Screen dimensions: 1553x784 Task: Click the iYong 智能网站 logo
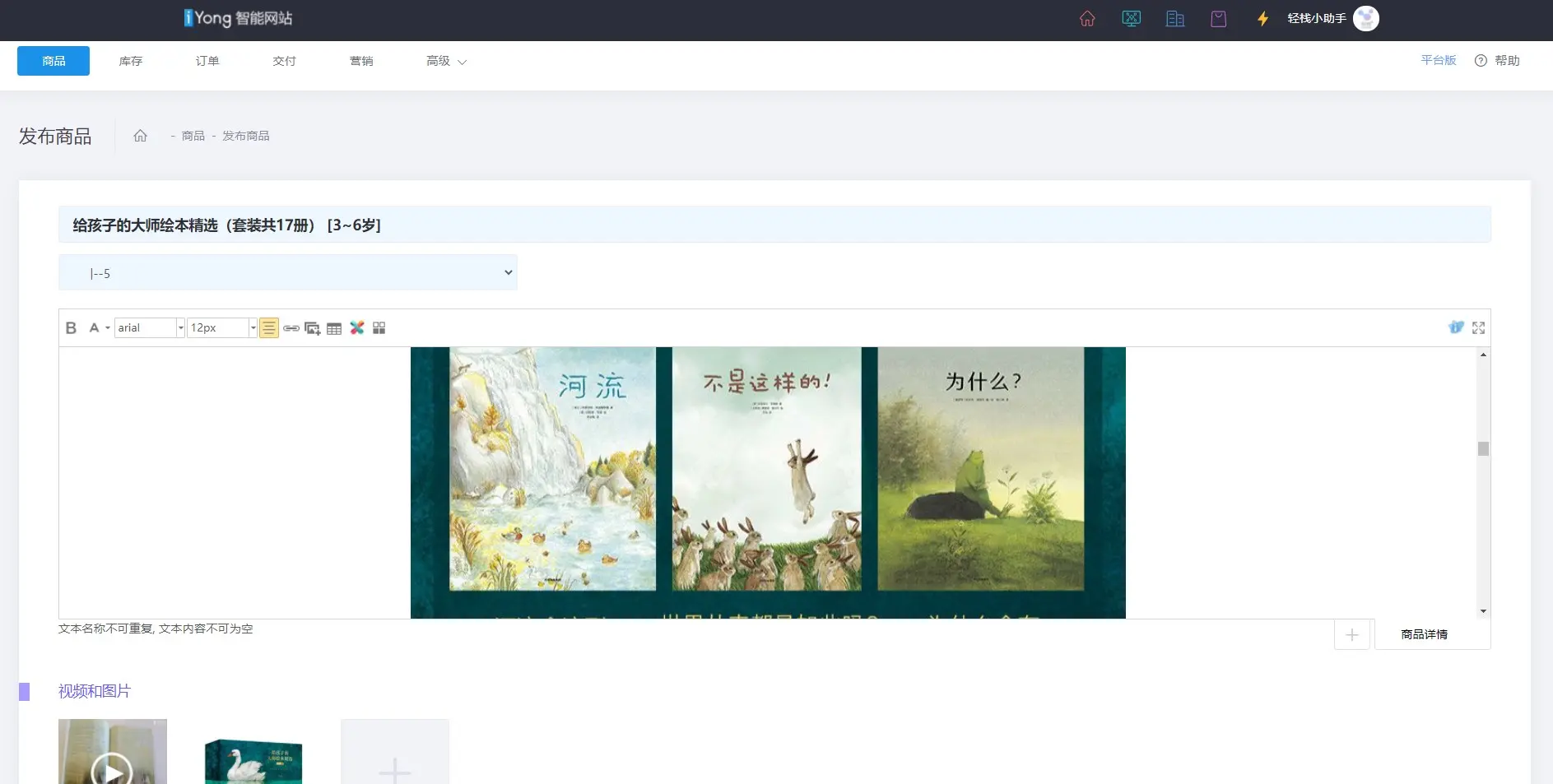coord(239,18)
